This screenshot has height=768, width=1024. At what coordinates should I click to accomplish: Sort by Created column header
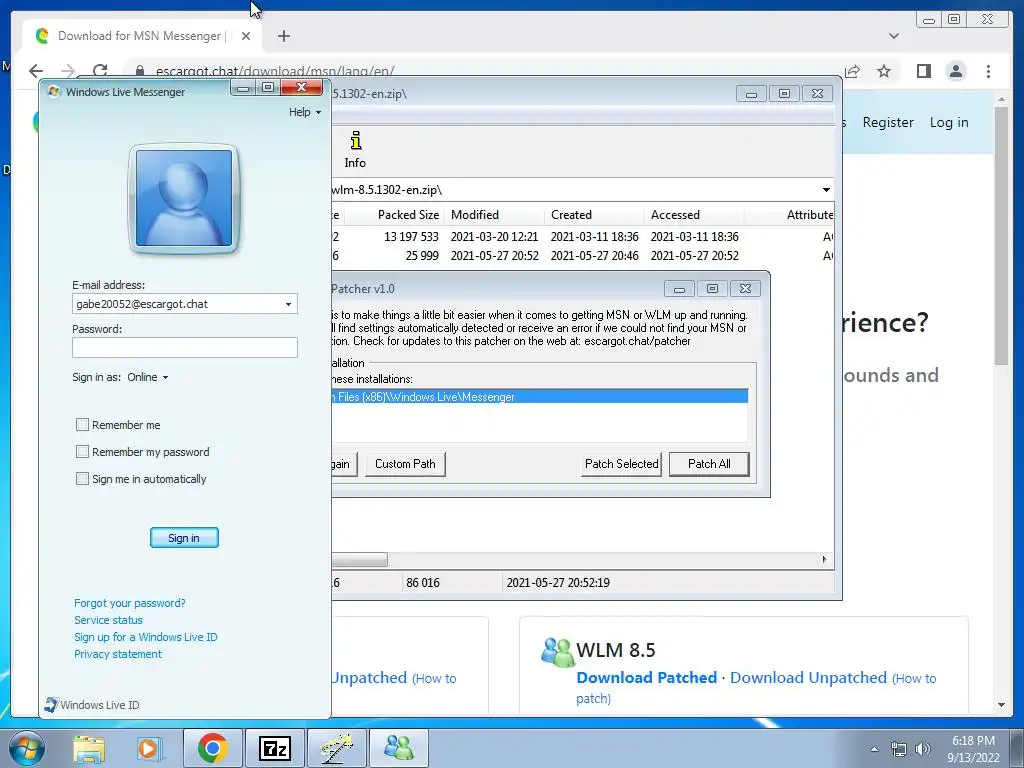594,214
